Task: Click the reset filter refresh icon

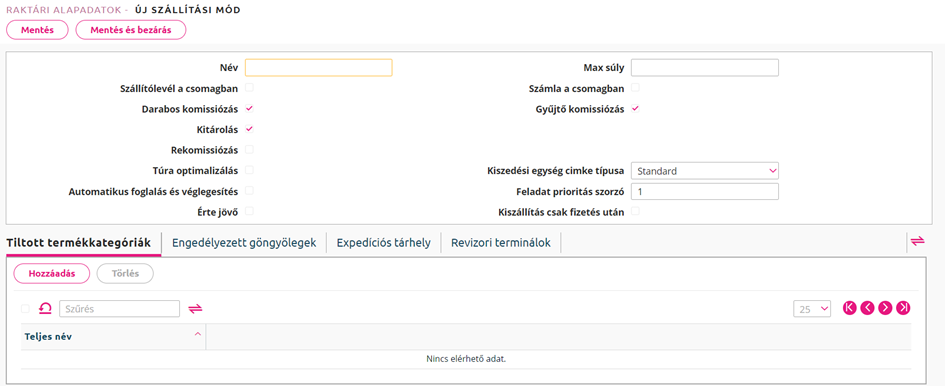Action: pos(45,309)
